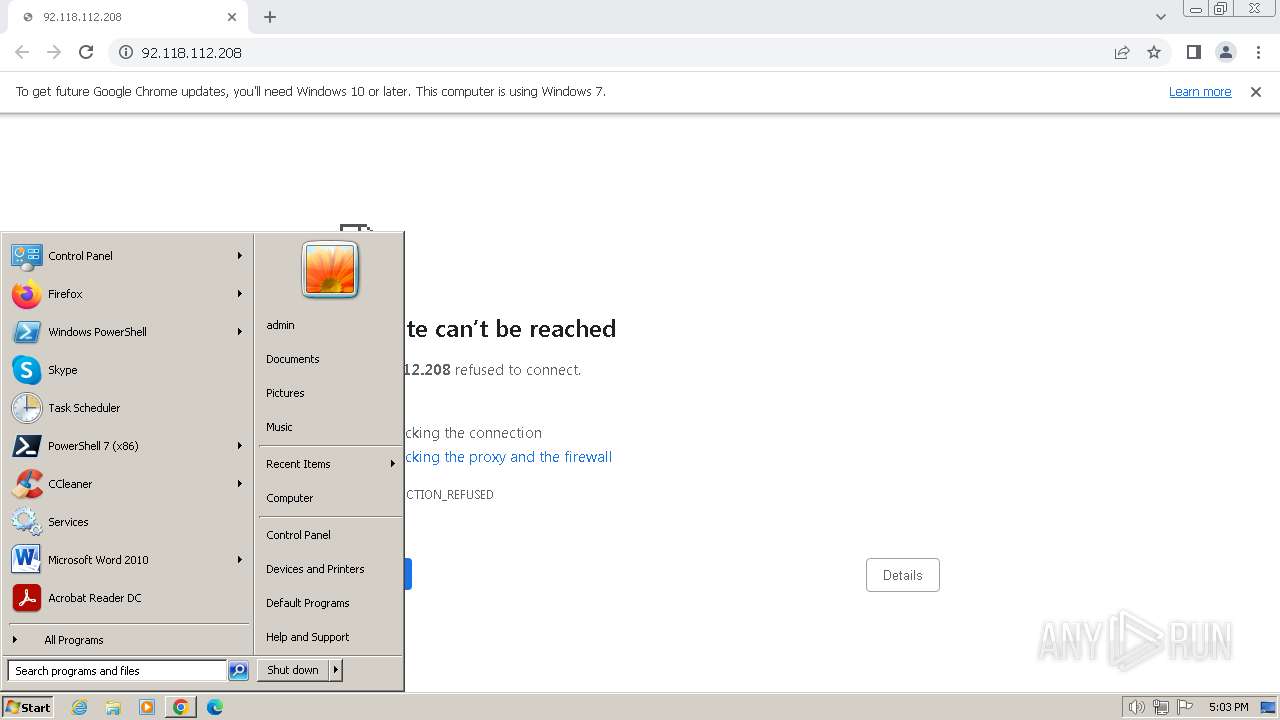The height and width of the screenshot is (720, 1280).
Task: Click the proxy and firewall link
Action: coord(508,457)
